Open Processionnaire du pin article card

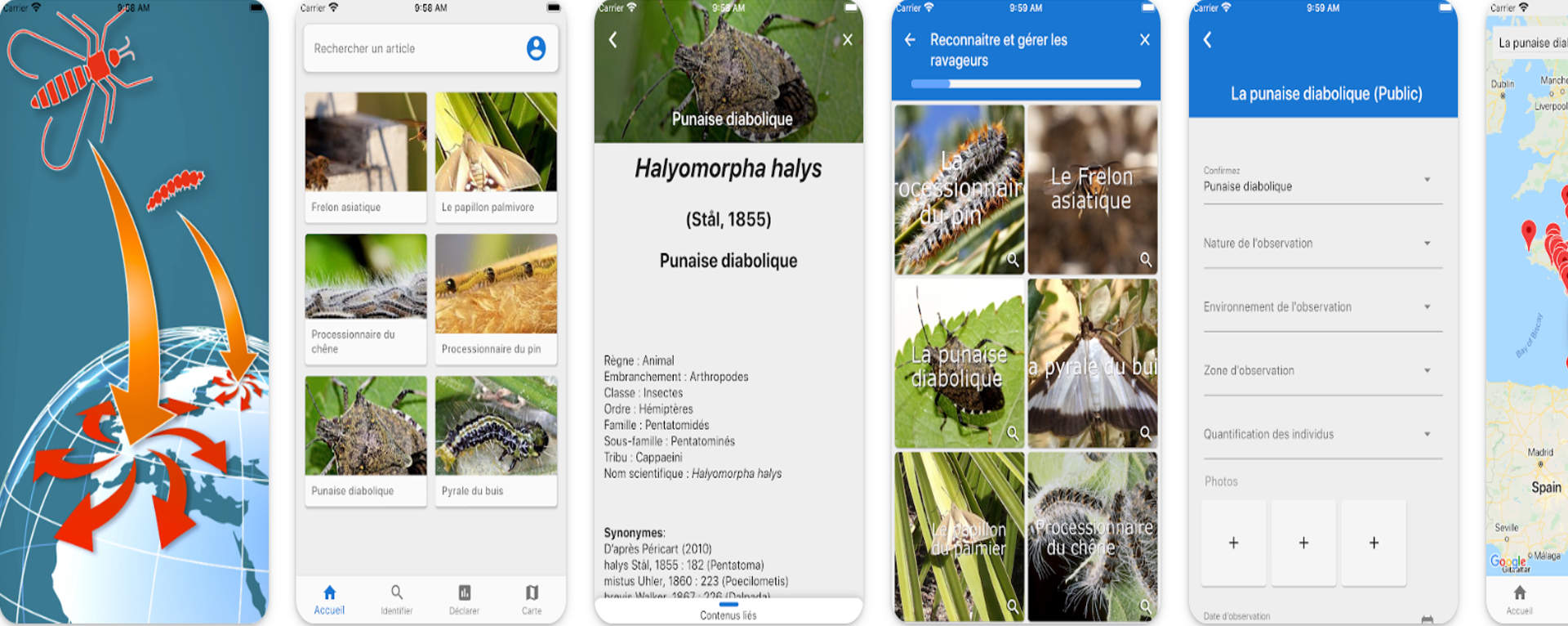496,299
